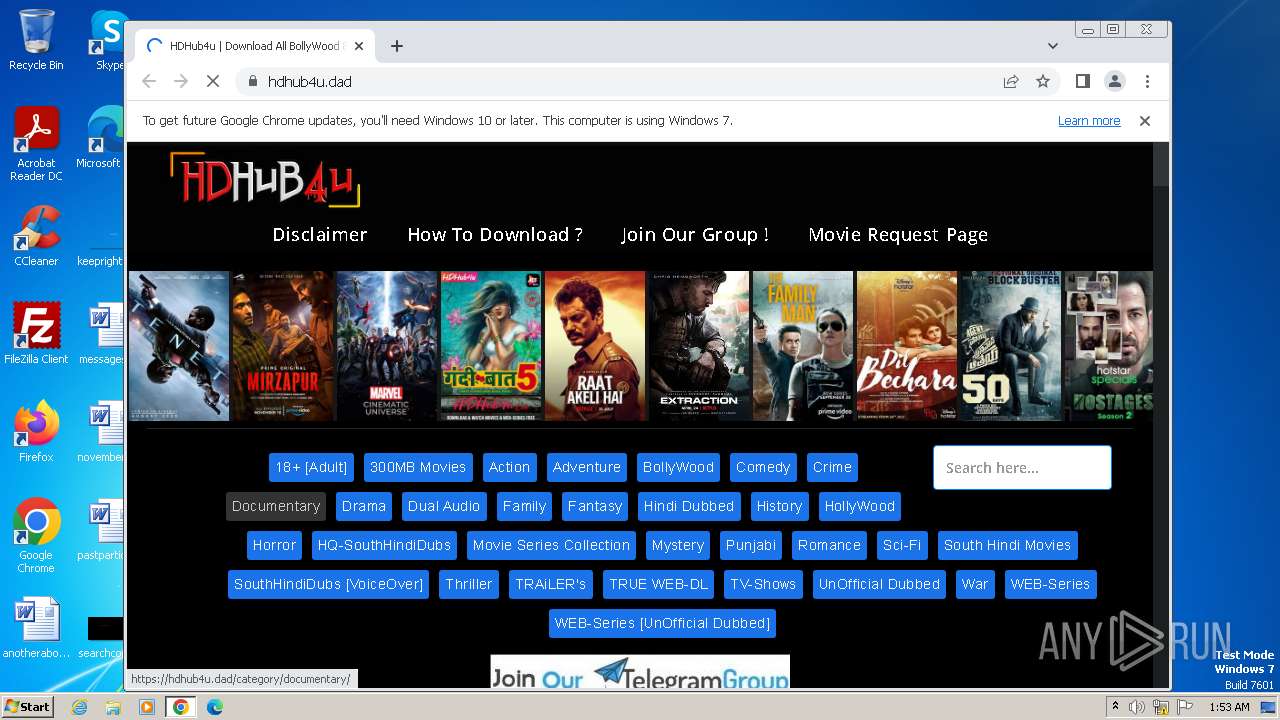Open Movie Request Page menu item

coord(898,235)
